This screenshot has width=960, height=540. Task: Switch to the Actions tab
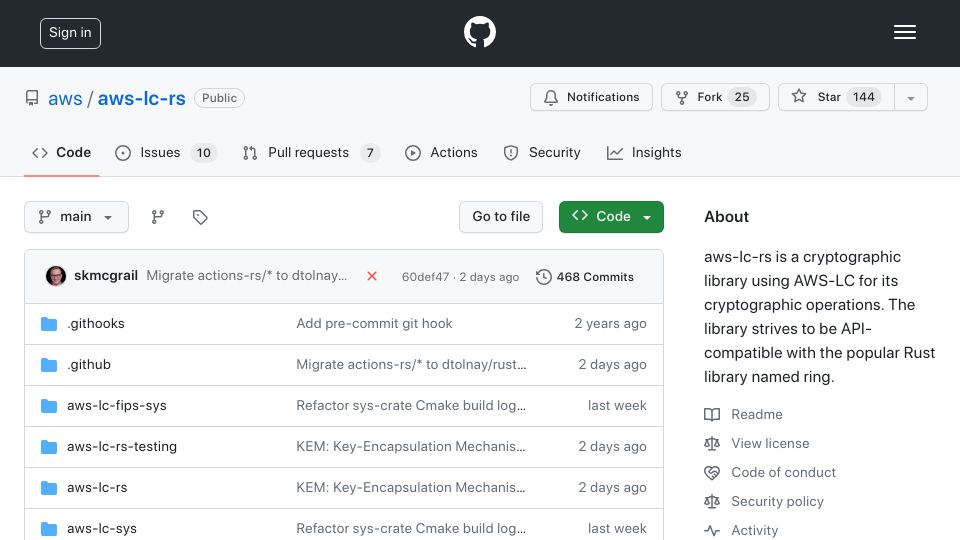(441, 152)
